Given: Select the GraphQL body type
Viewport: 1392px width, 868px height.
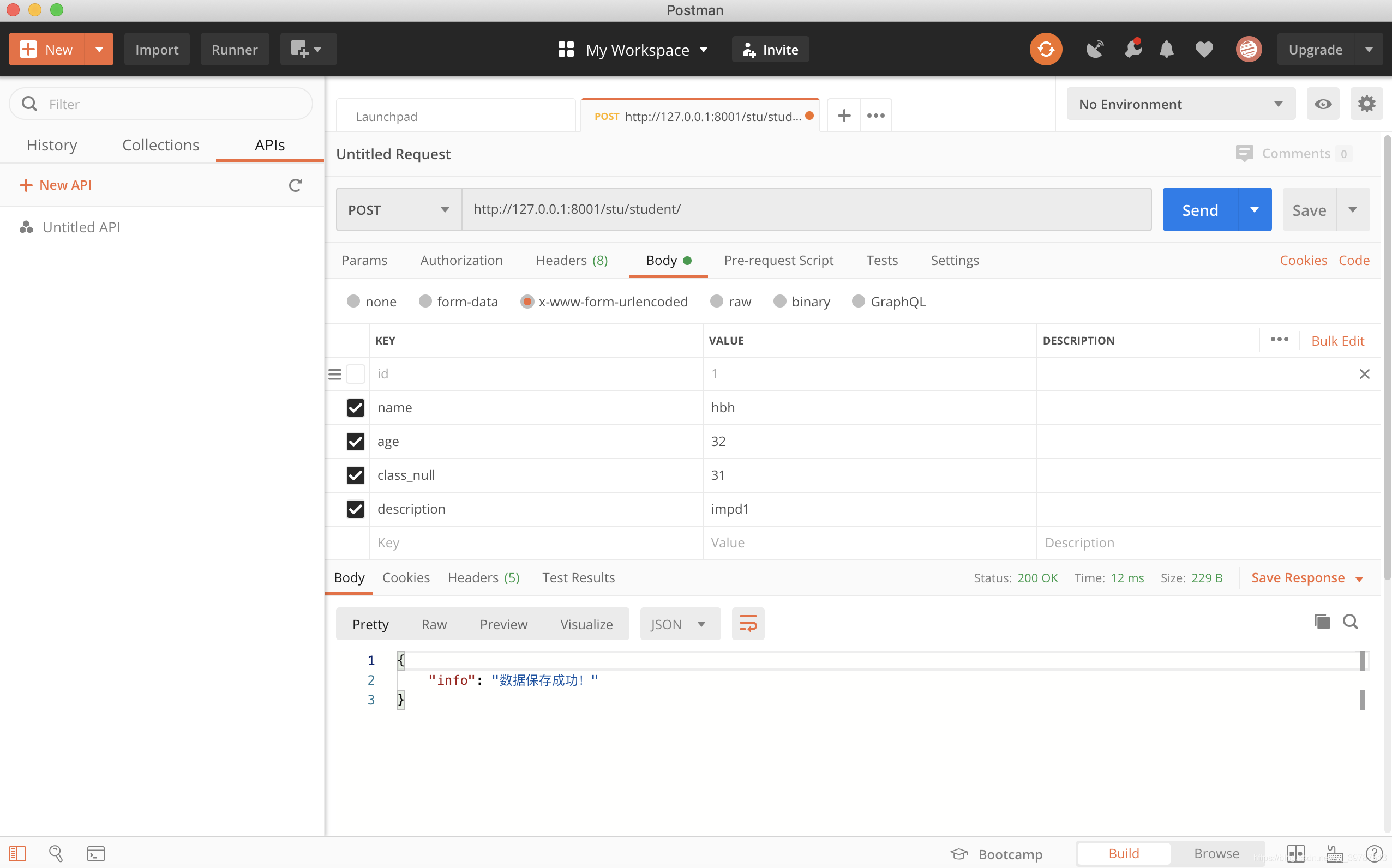Looking at the screenshot, I should (x=858, y=302).
